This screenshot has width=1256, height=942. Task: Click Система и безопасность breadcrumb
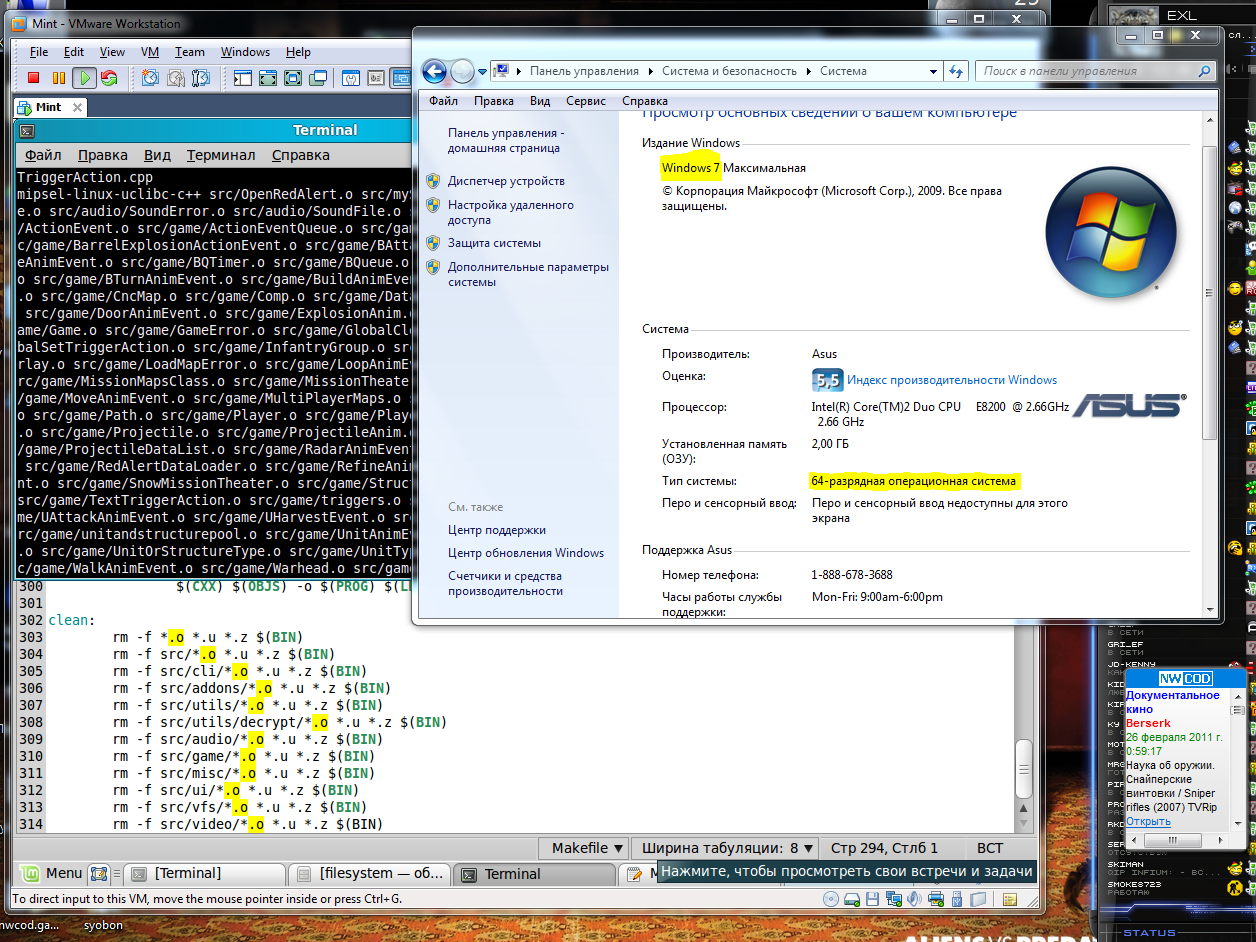click(729, 71)
